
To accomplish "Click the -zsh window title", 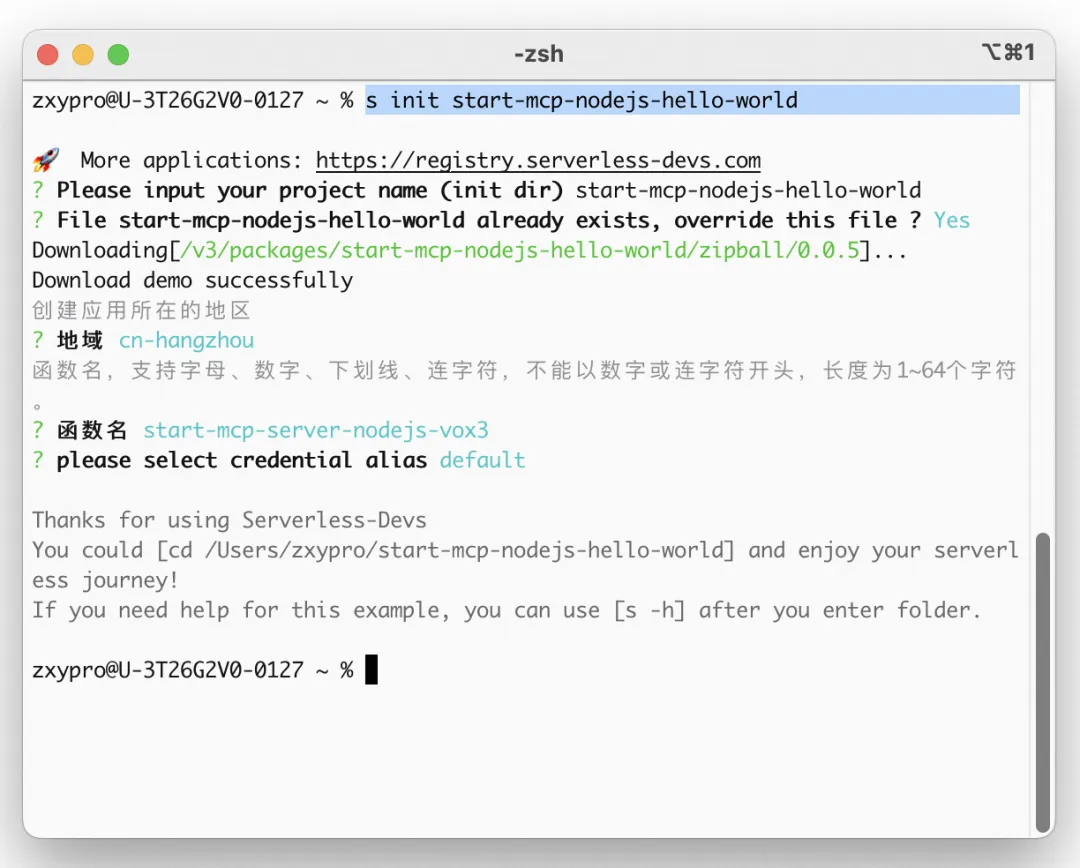I will [x=539, y=54].
